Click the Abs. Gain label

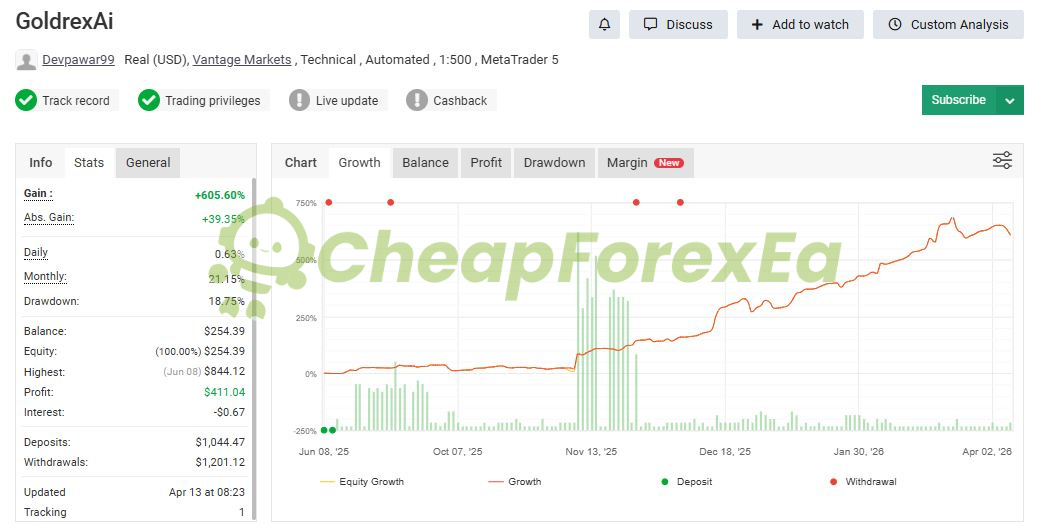(x=49, y=218)
